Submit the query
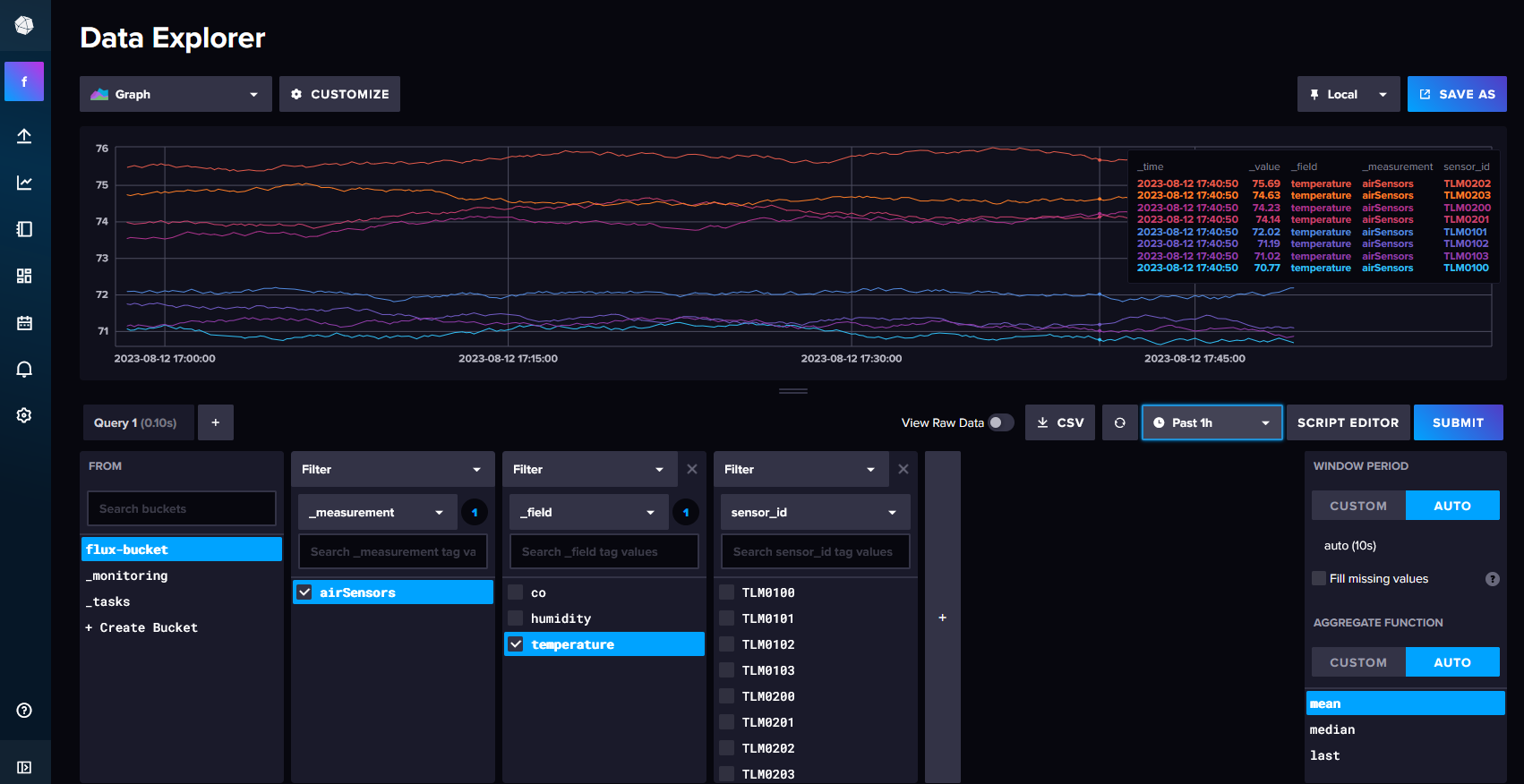The image size is (1524, 784). click(x=1459, y=422)
